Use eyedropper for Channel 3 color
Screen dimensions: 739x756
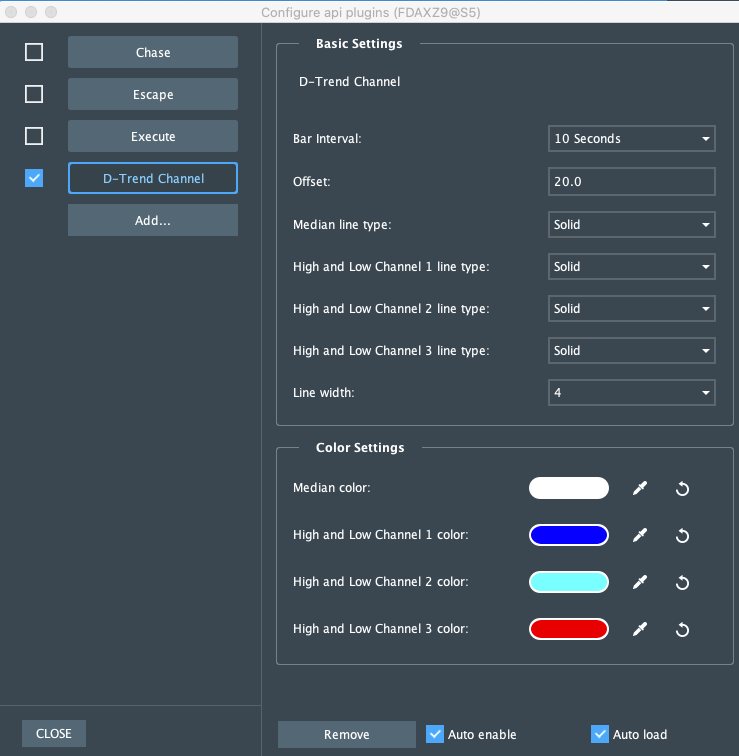click(x=640, y=629)
